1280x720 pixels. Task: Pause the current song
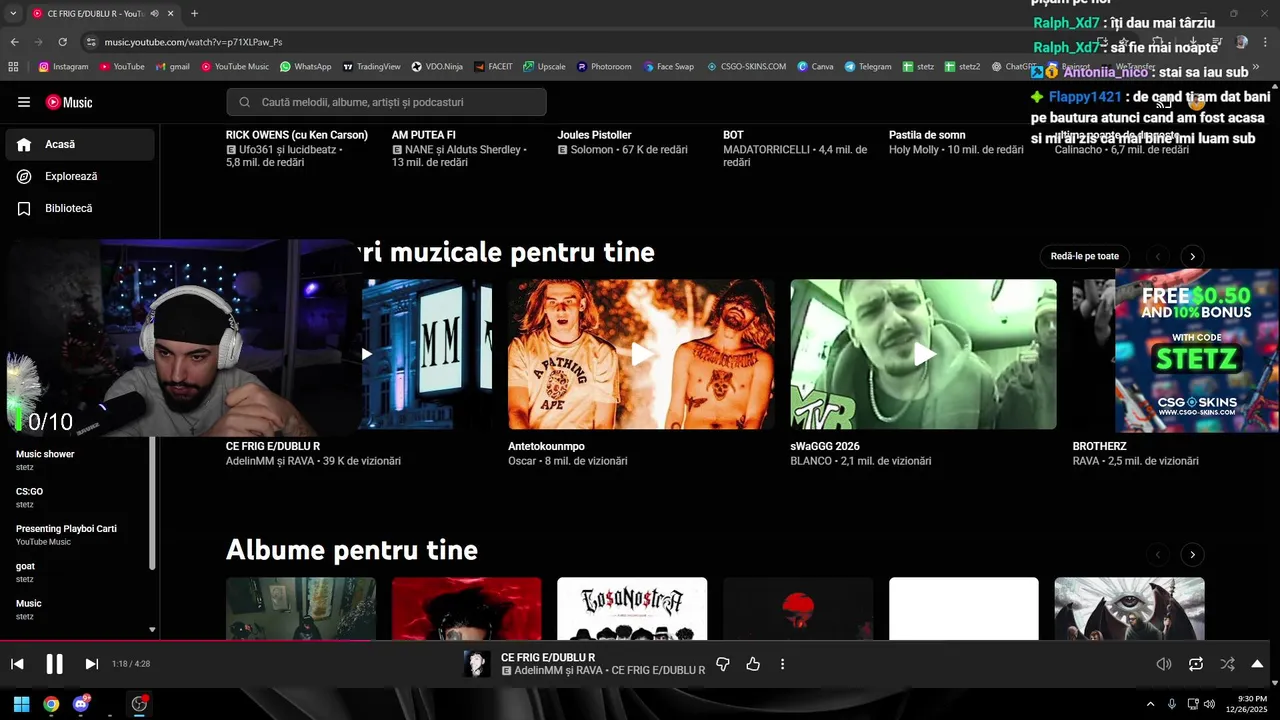pos(54,664)
